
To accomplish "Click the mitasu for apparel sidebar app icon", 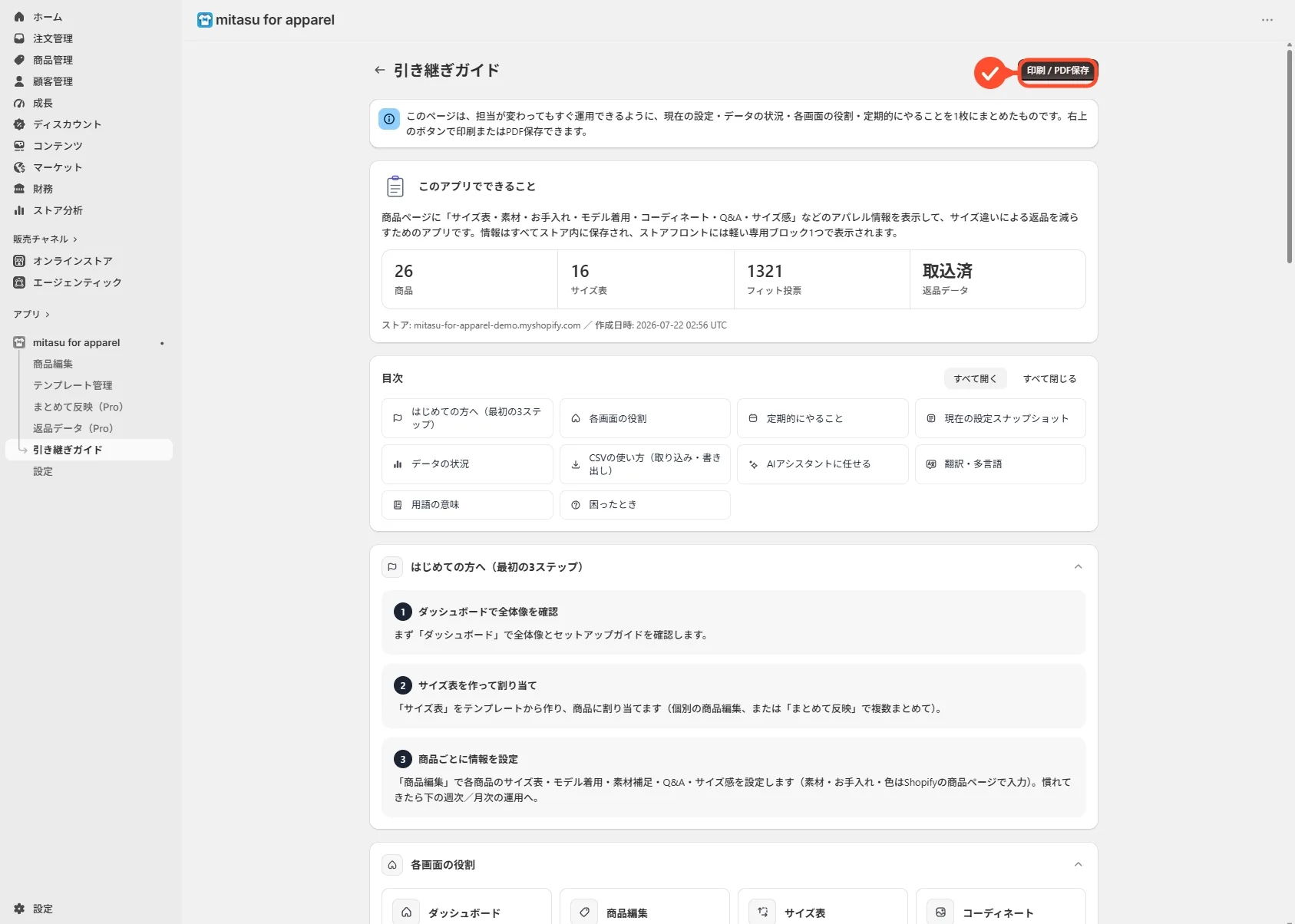I will (19, 343).
